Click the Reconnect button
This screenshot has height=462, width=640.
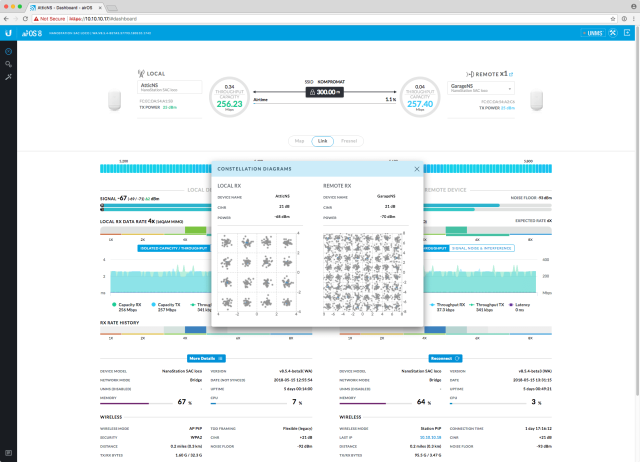point(442,357)
